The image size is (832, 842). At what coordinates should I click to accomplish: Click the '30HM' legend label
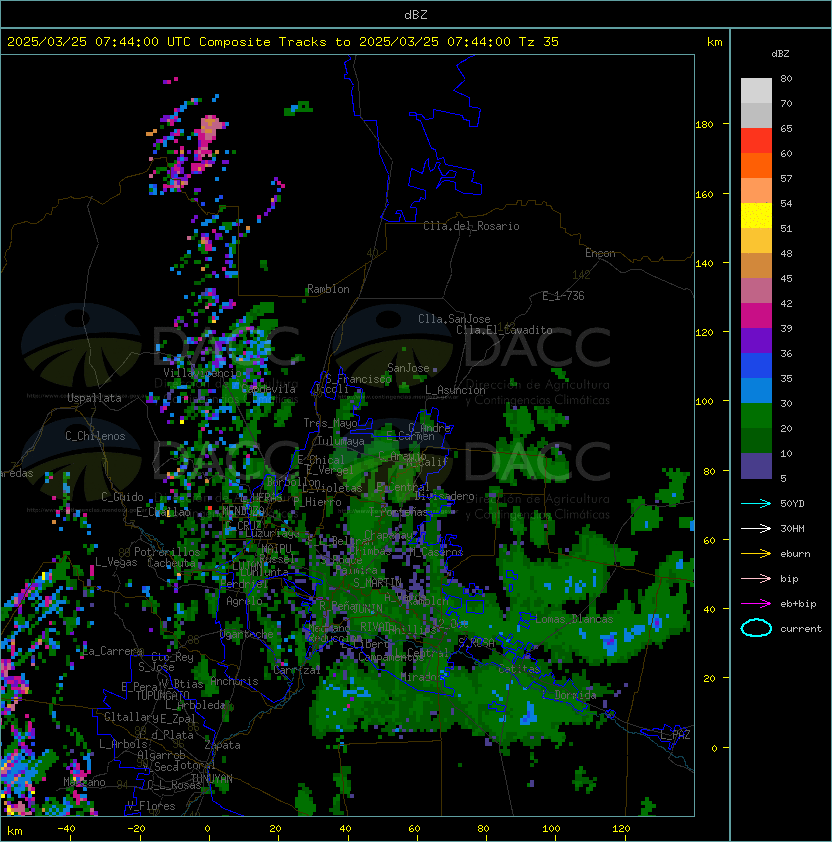pos(792,529)
